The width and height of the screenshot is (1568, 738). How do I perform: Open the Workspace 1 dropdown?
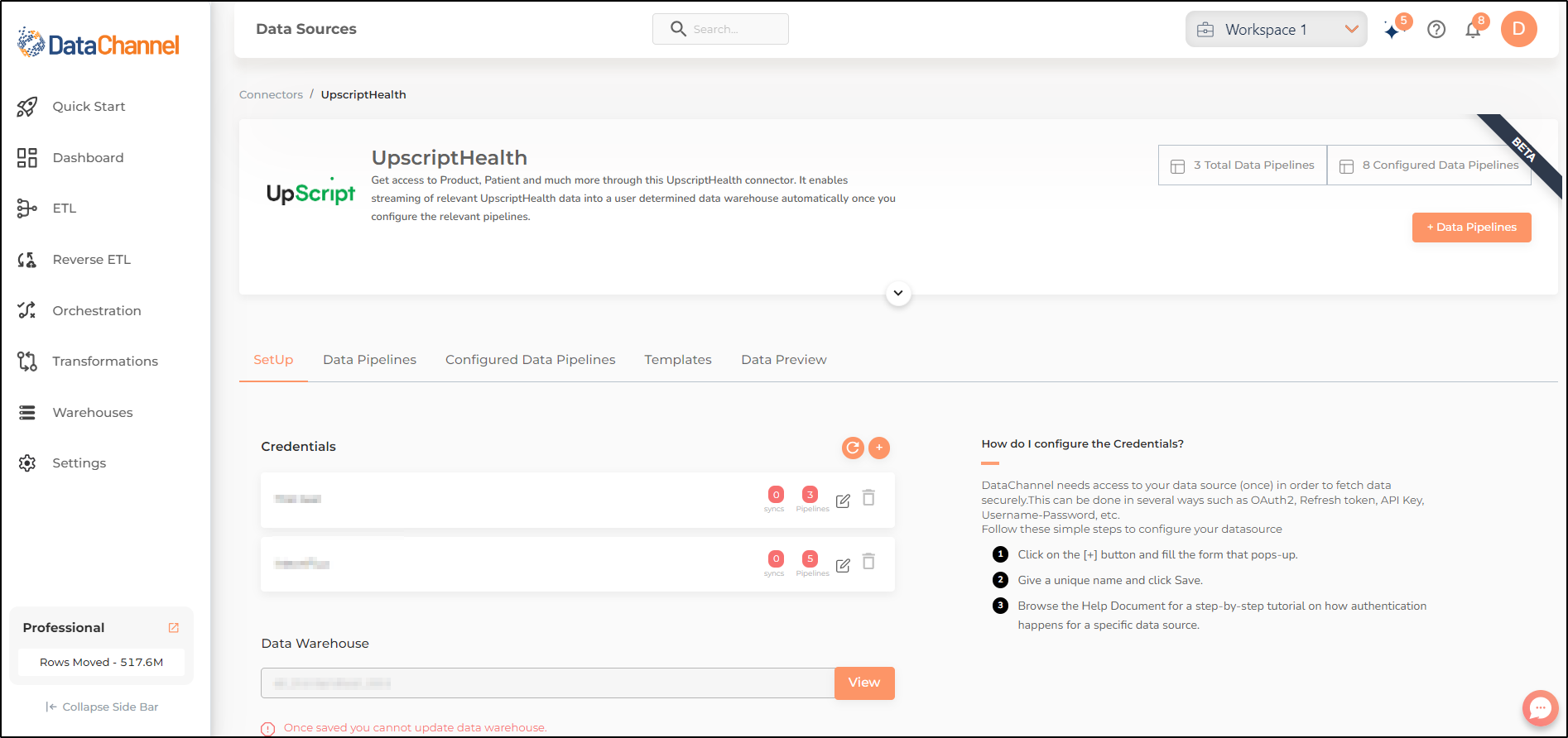coord(1276,29)
